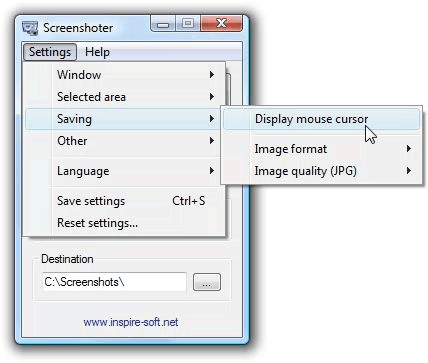428x363 pixels.
Task: Maximize the Screenshoter window
Action: pyautogui.click(x=188, y=24)
